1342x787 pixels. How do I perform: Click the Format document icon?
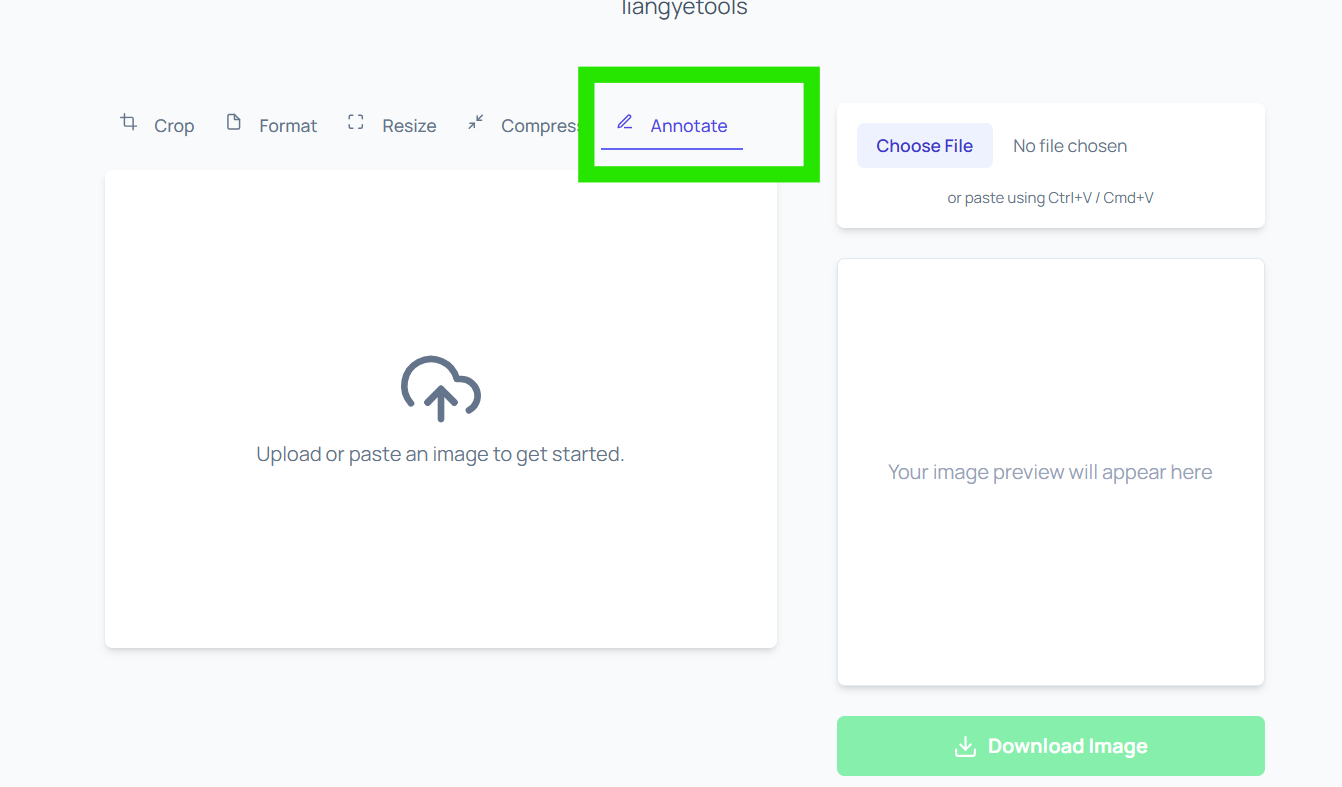point(232,122)
